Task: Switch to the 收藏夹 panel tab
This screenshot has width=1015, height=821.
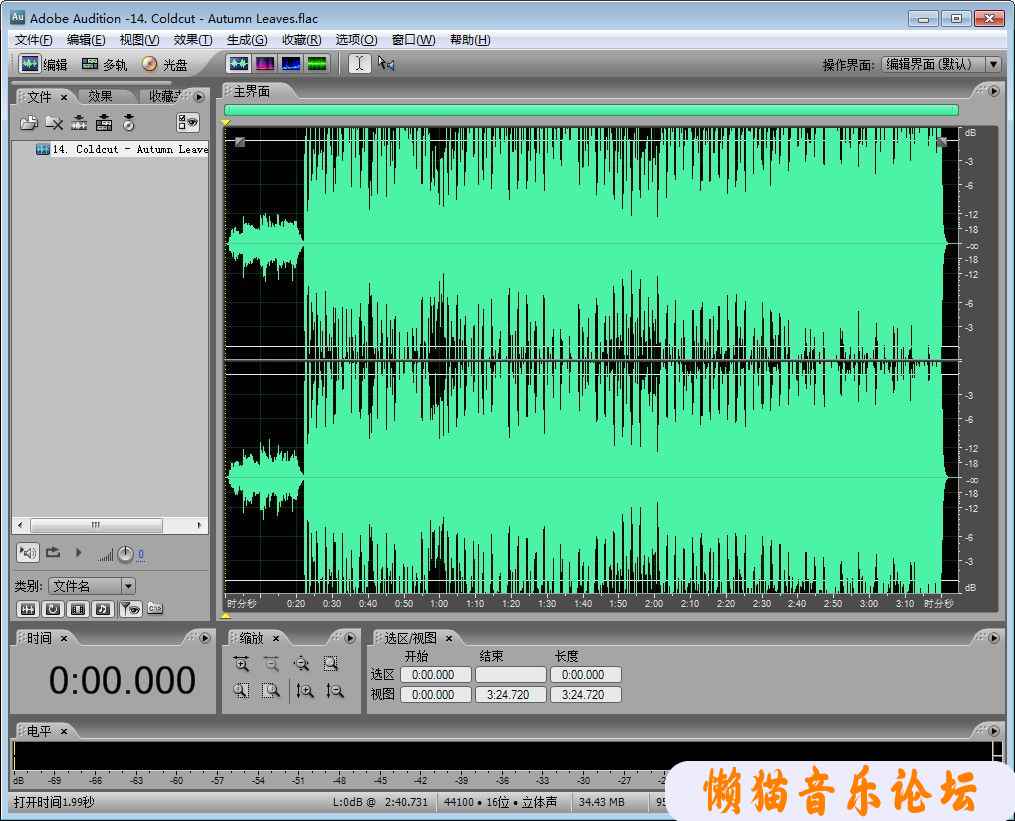Action: (164, 96)
